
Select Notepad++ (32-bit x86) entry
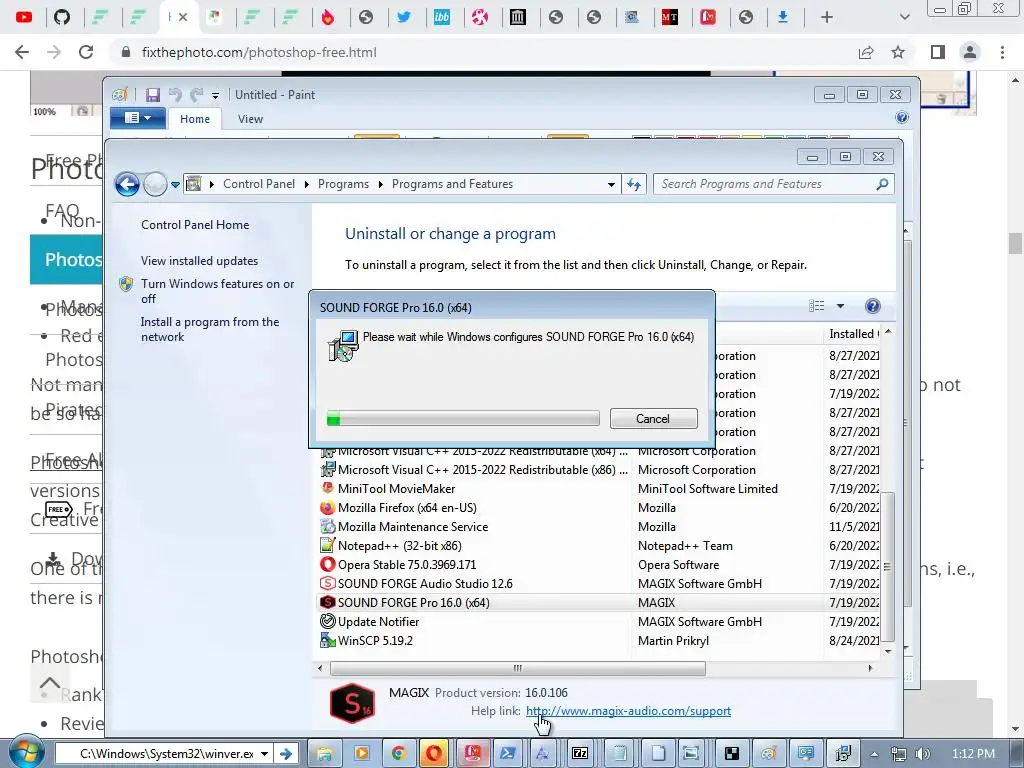400,545
